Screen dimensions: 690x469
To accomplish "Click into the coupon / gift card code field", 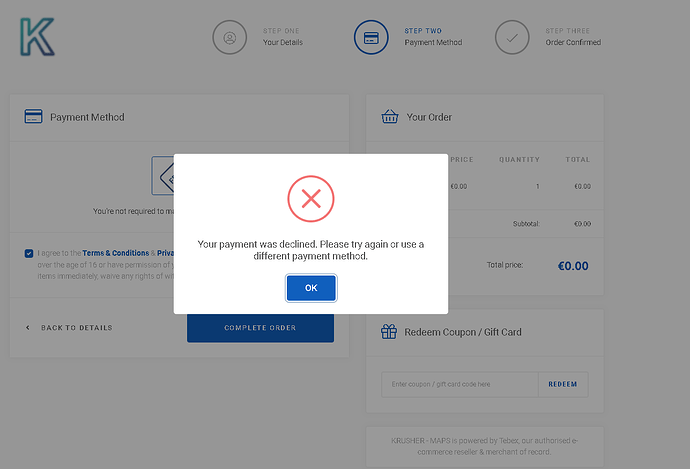I will pos(459,384).
